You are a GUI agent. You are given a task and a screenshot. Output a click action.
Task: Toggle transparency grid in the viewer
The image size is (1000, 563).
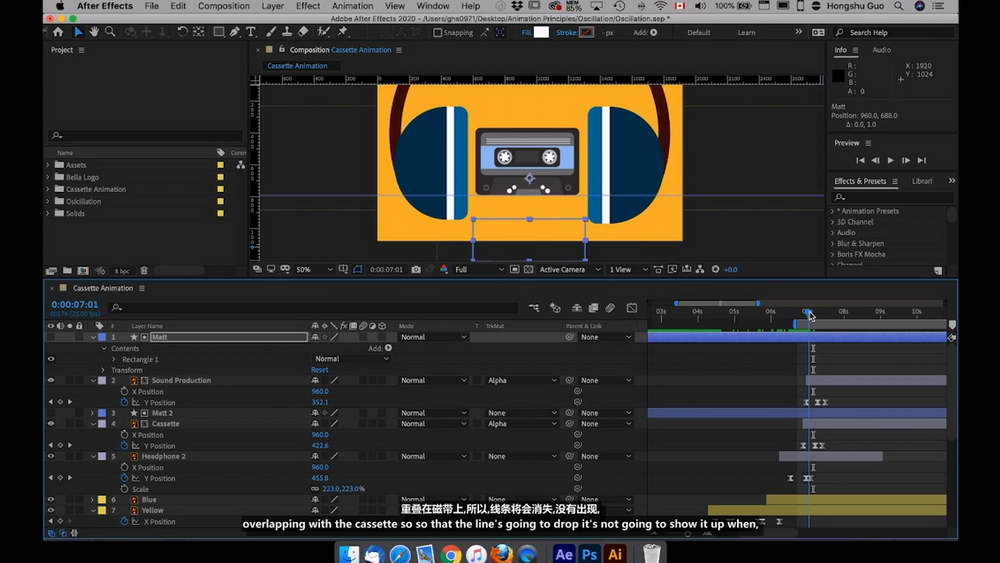click(x=528, y=270)
